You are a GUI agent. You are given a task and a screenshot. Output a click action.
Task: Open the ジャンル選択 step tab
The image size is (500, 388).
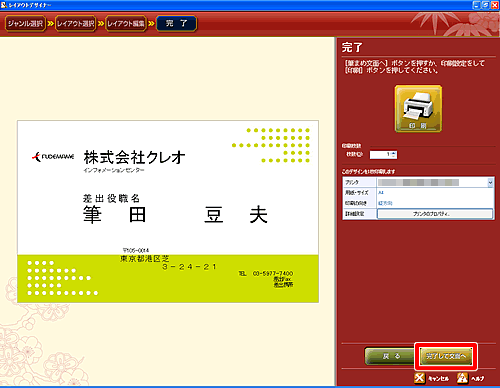[x=25, y=24]
